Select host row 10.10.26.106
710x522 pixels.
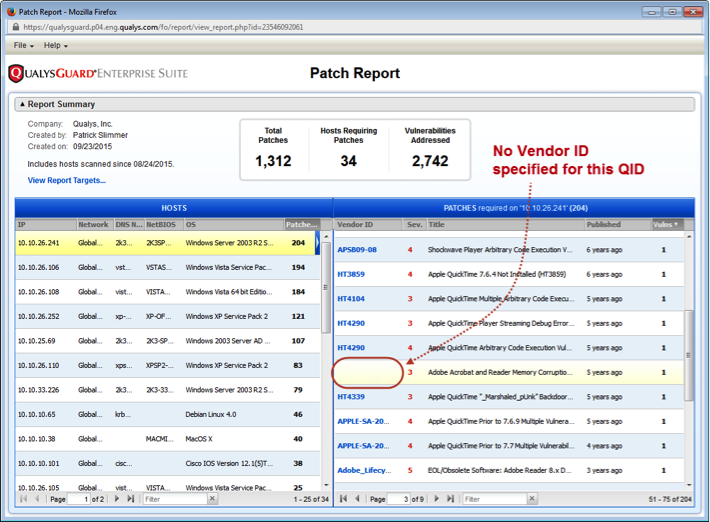pyautogui.click(x=168, y=268)
